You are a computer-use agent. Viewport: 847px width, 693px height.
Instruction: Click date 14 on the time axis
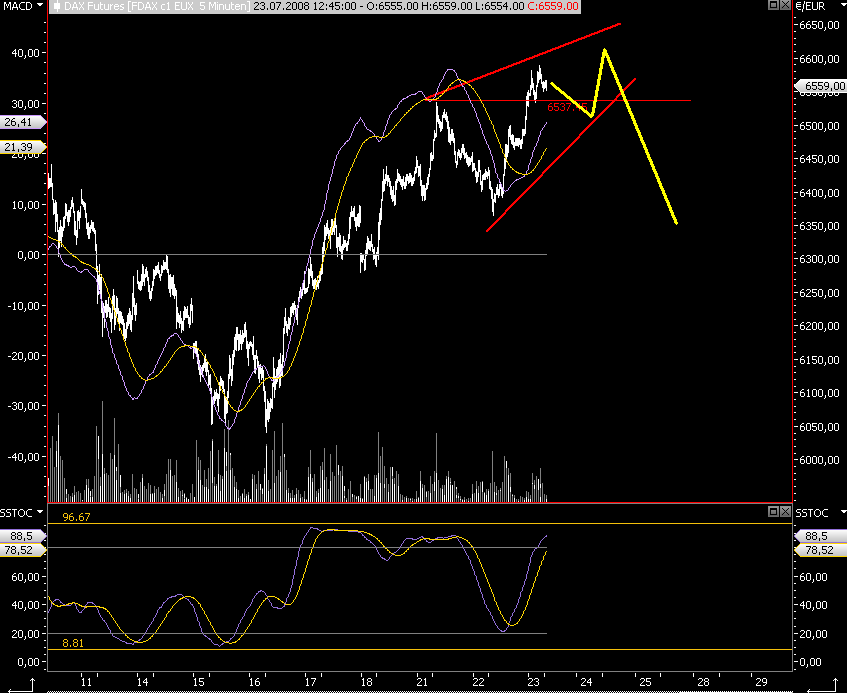(x=142, y=682)
